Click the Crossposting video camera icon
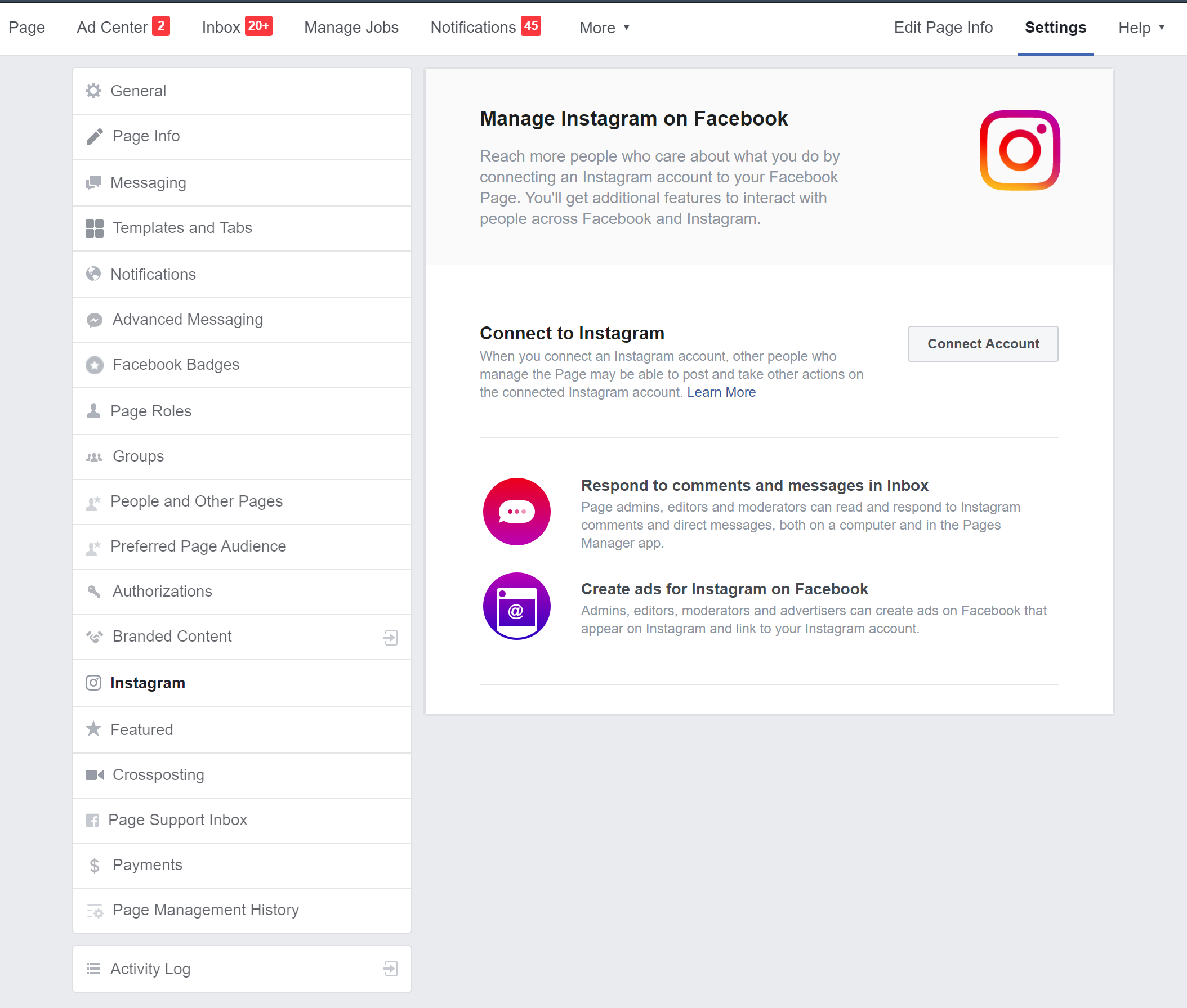 [x=95, y=775]
